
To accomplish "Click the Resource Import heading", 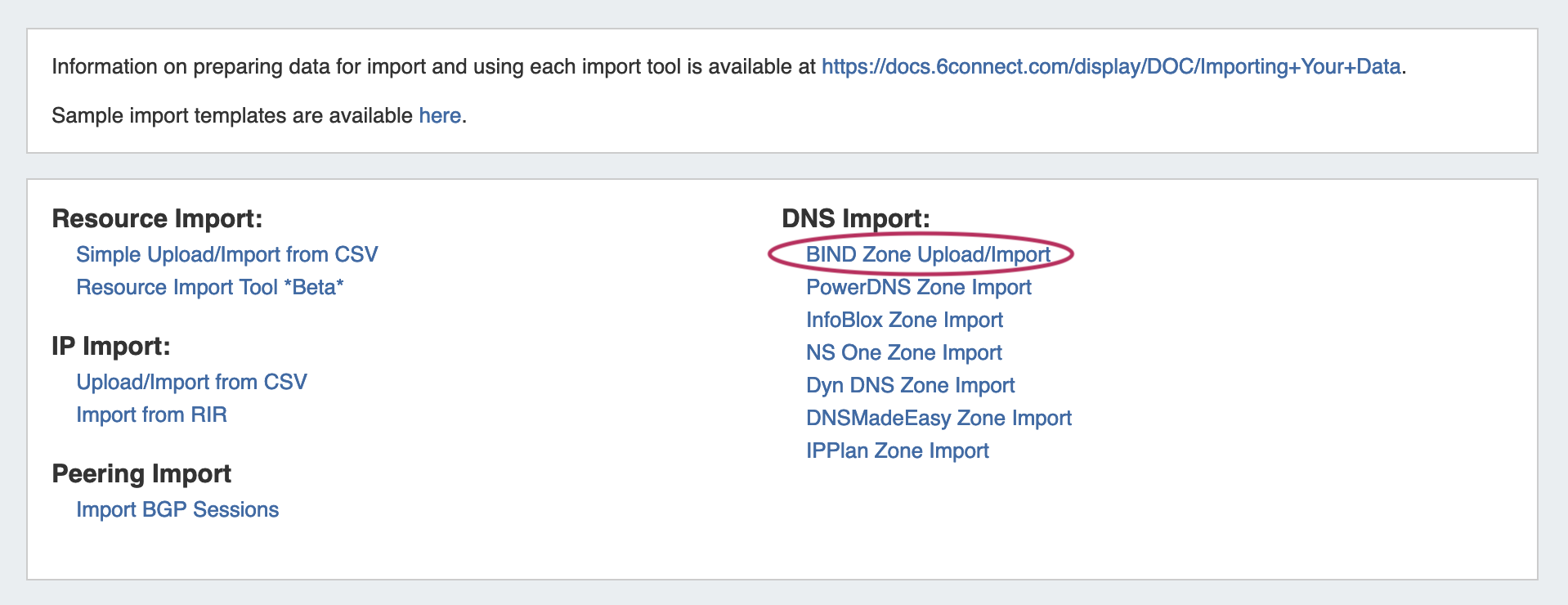I will pos(157,218).
